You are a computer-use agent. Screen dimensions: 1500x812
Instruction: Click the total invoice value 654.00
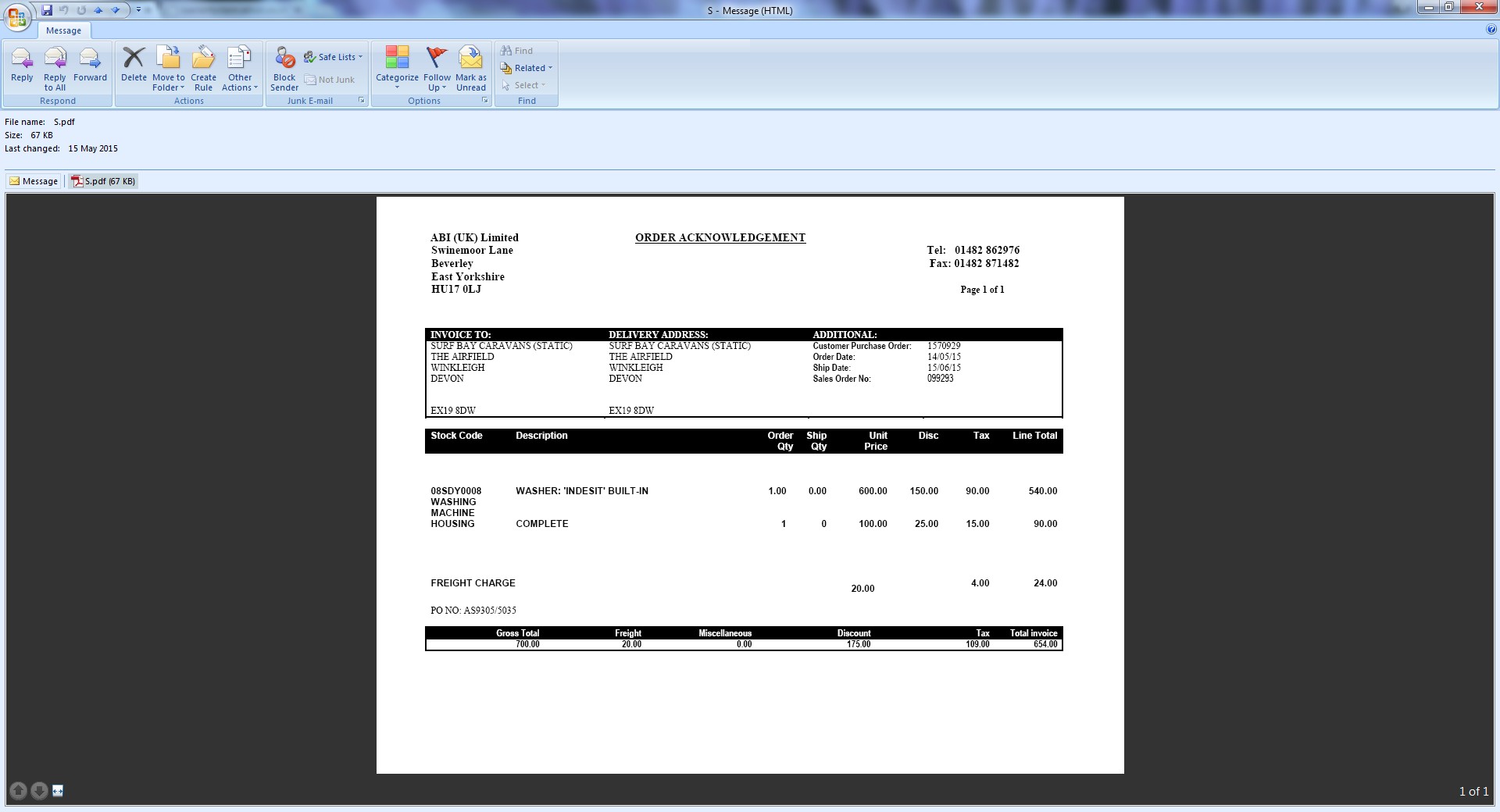coord(1045,645)
